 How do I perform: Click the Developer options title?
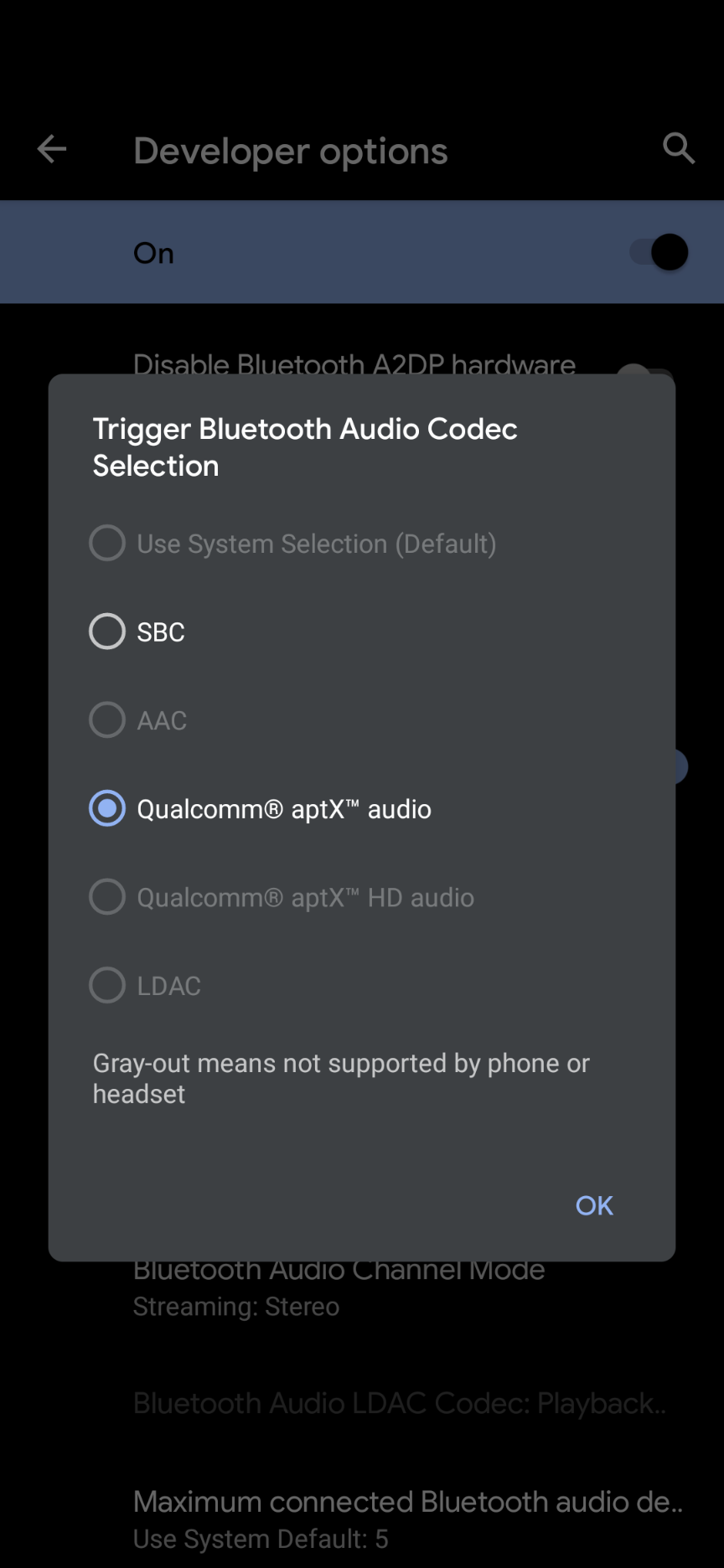(x=291, y=152)
